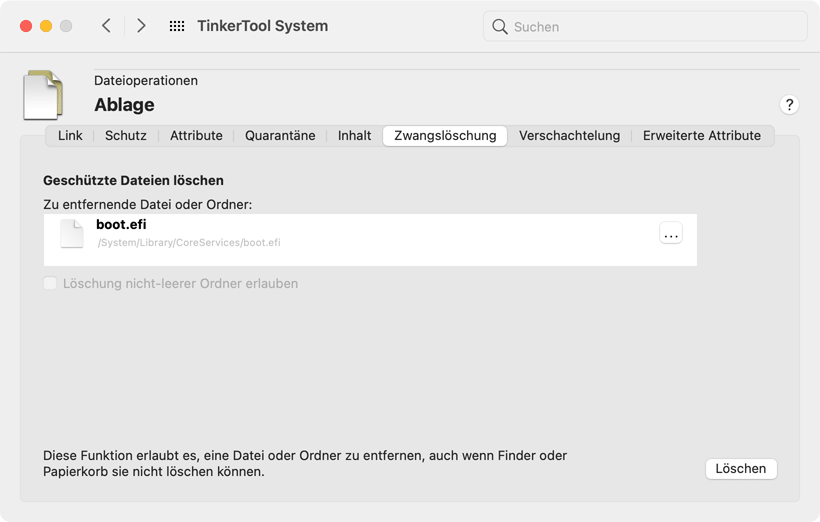The image size is (820, 522).
Task: Go forward with the right chevron
Action: (141, 26)
